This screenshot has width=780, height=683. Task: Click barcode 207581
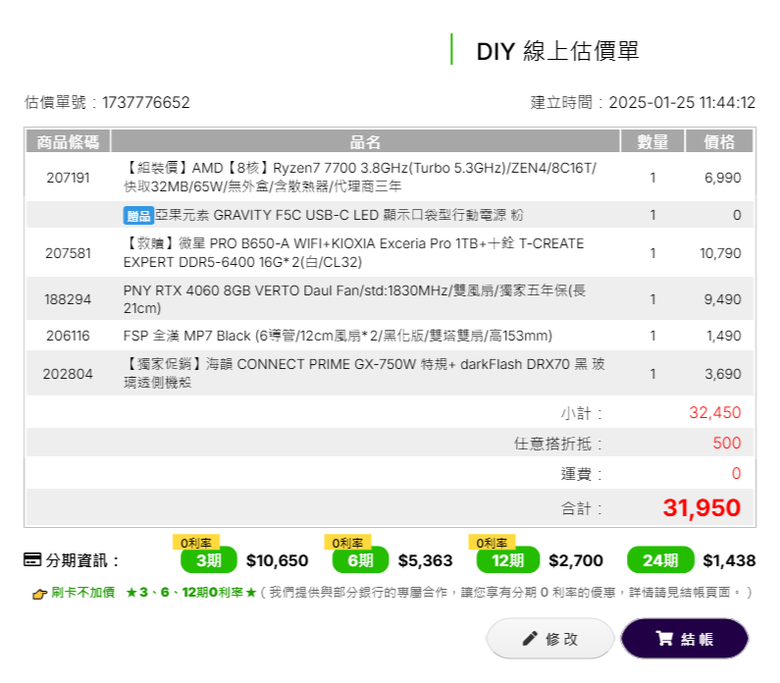(x=68, y=253)
